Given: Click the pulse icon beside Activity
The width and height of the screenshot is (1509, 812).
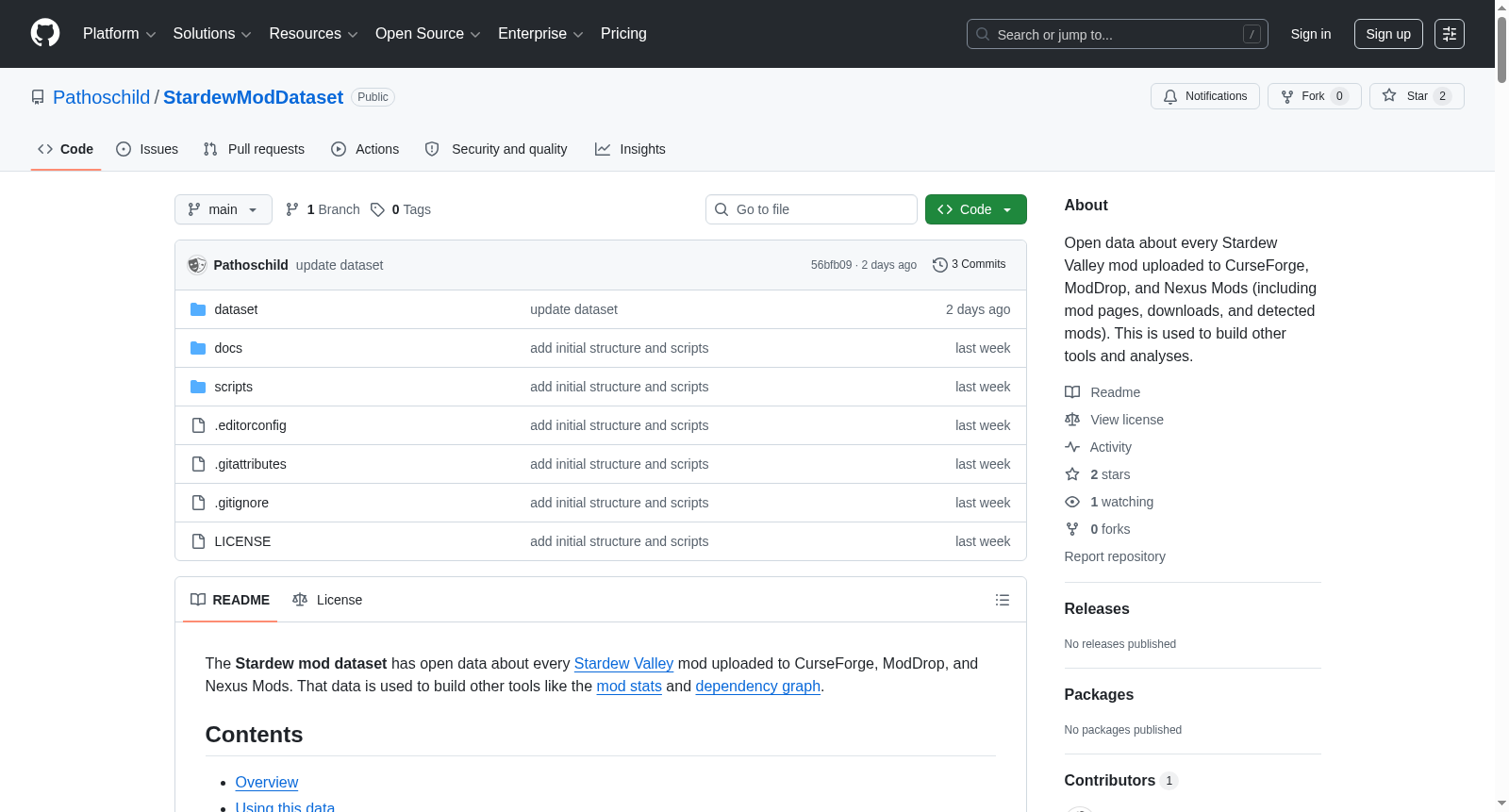Looking at the screenshot, I should pyautogui.click(x=1072, y=447).
